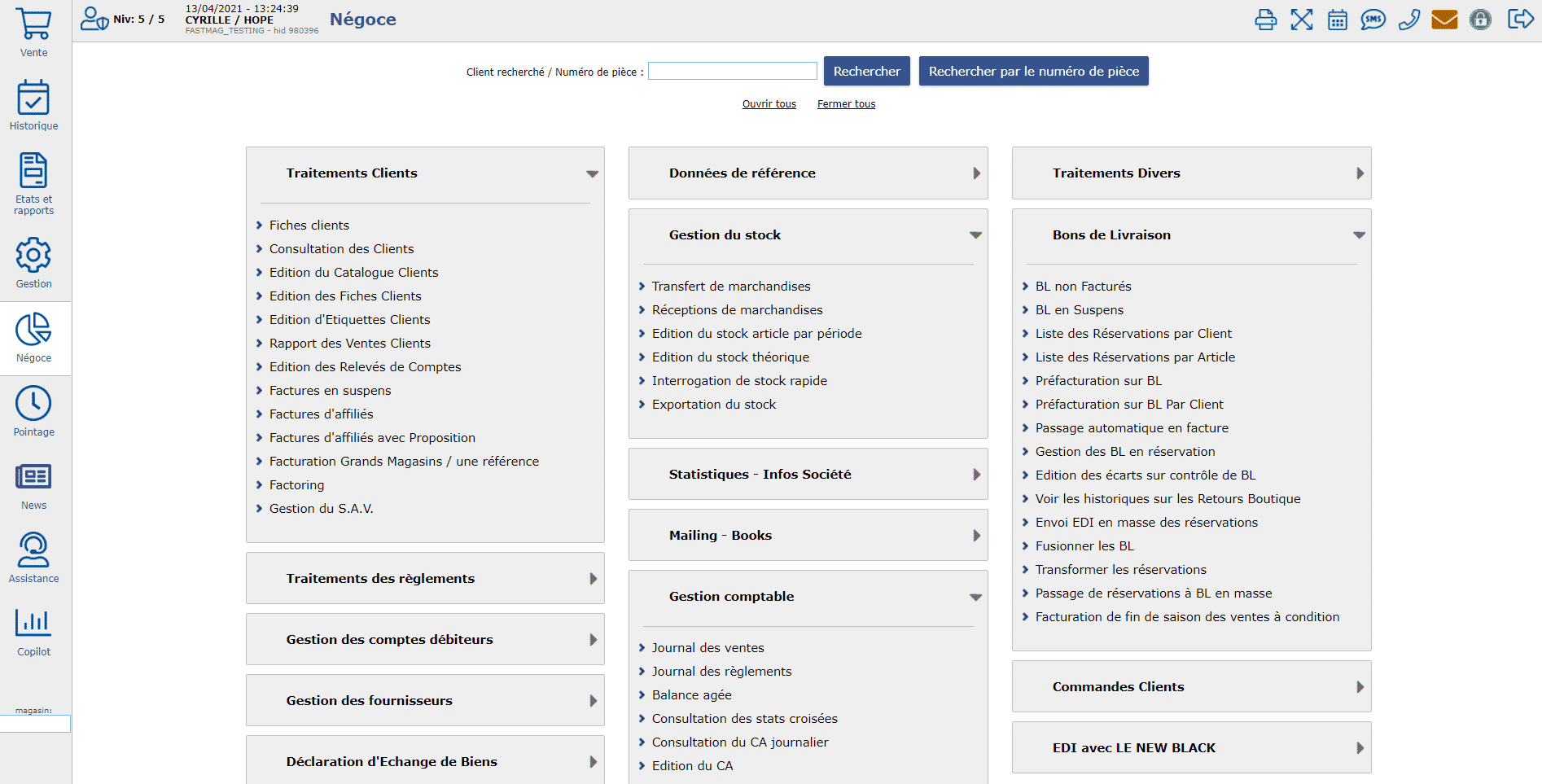Open the Vente shopping cart icon
This screenshot has height=784, width=1542.
click(x=33, y=24)
